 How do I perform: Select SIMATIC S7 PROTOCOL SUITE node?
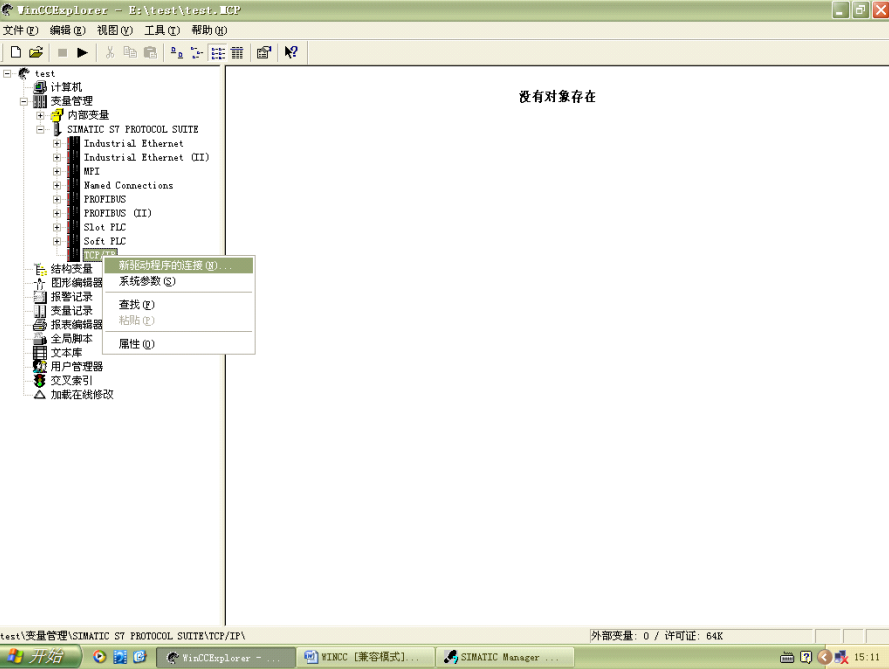133,129
